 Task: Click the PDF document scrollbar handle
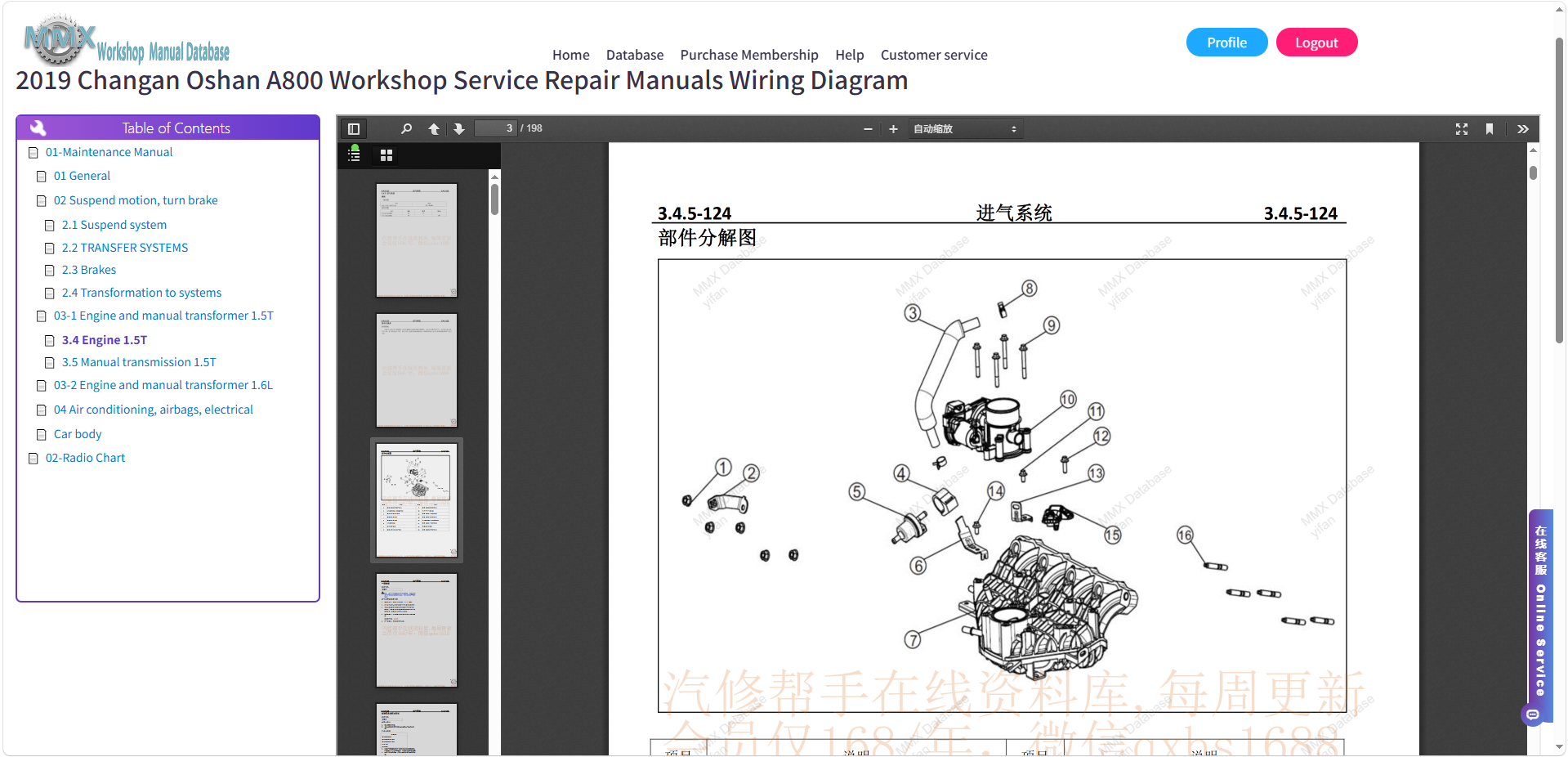coord(1533,173)
